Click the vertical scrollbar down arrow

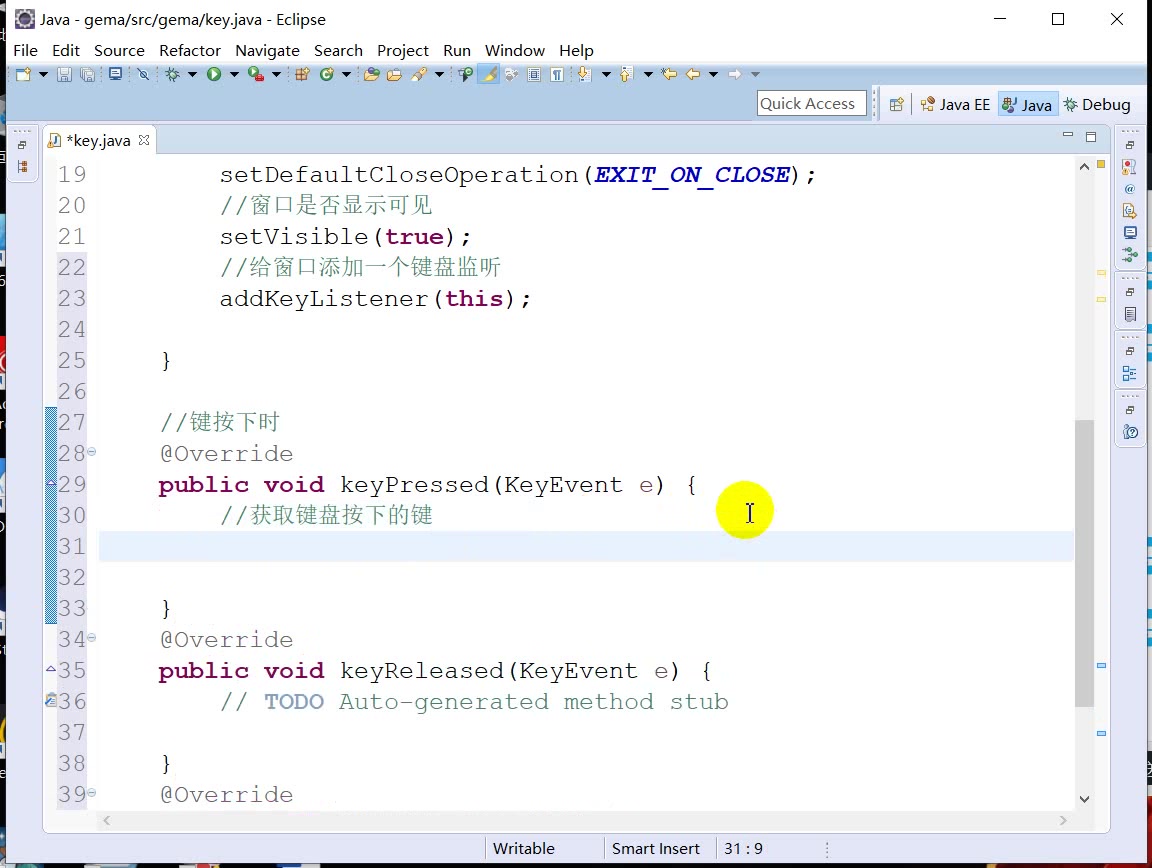tap(1084, 799)
